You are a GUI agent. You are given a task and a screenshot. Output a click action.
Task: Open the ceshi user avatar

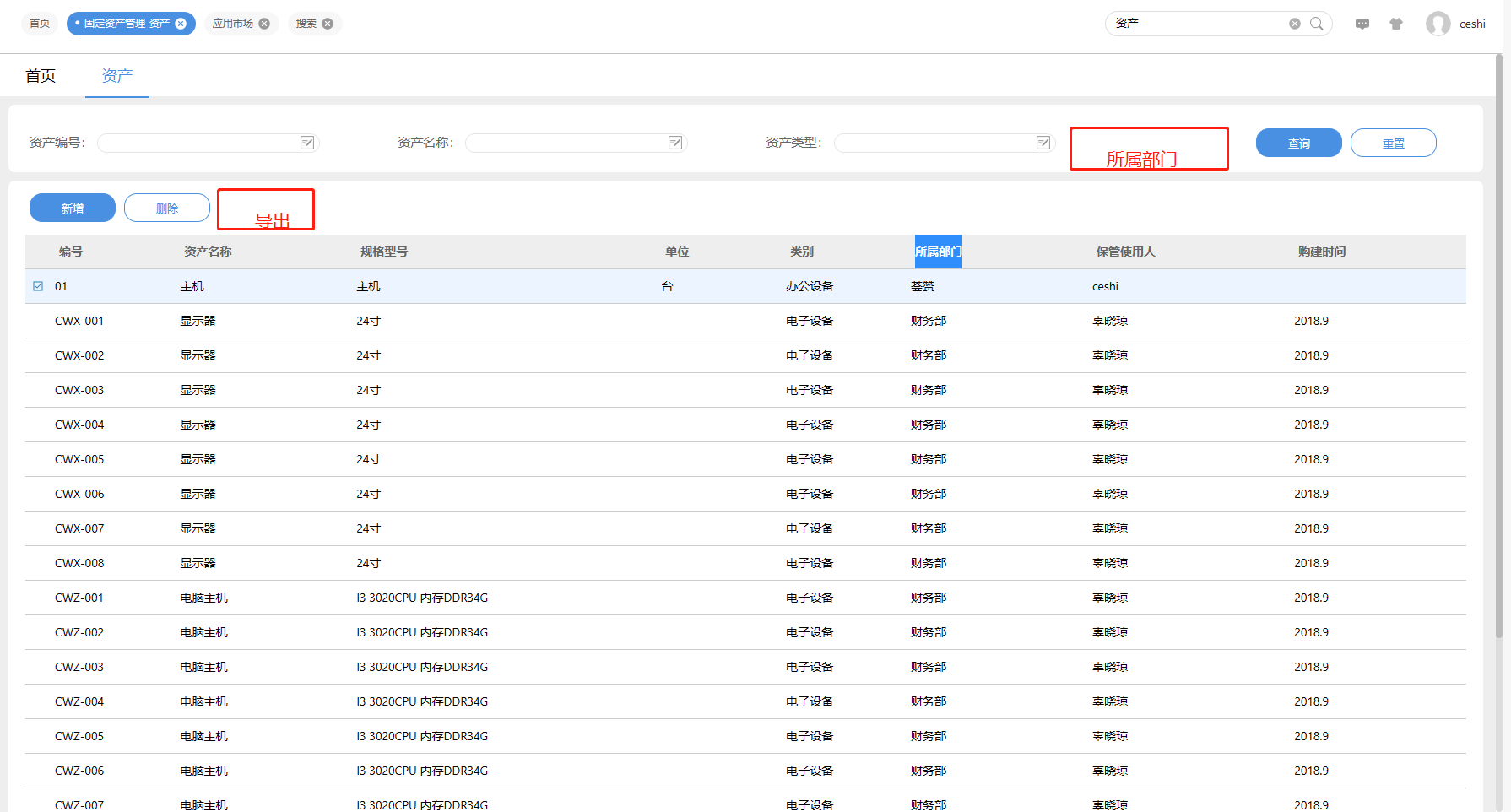1438,24
